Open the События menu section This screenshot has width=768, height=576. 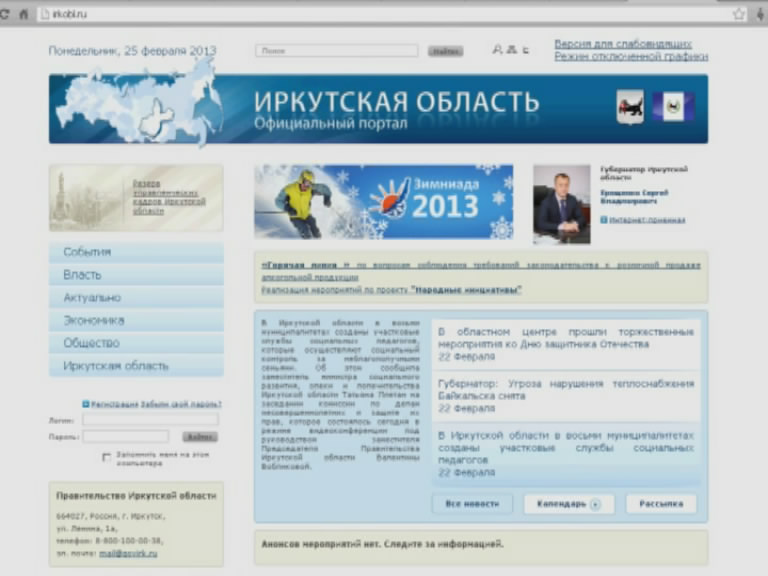pyautogui.click(x=136, y=252)
